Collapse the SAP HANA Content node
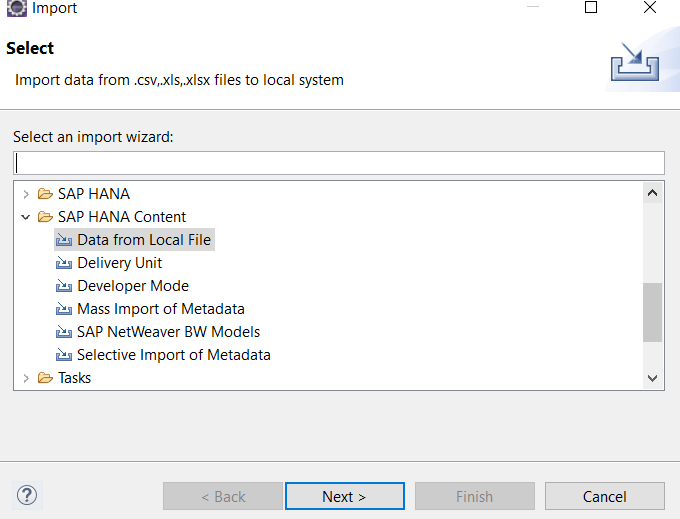The image size is (680, 519). [26, 217]
